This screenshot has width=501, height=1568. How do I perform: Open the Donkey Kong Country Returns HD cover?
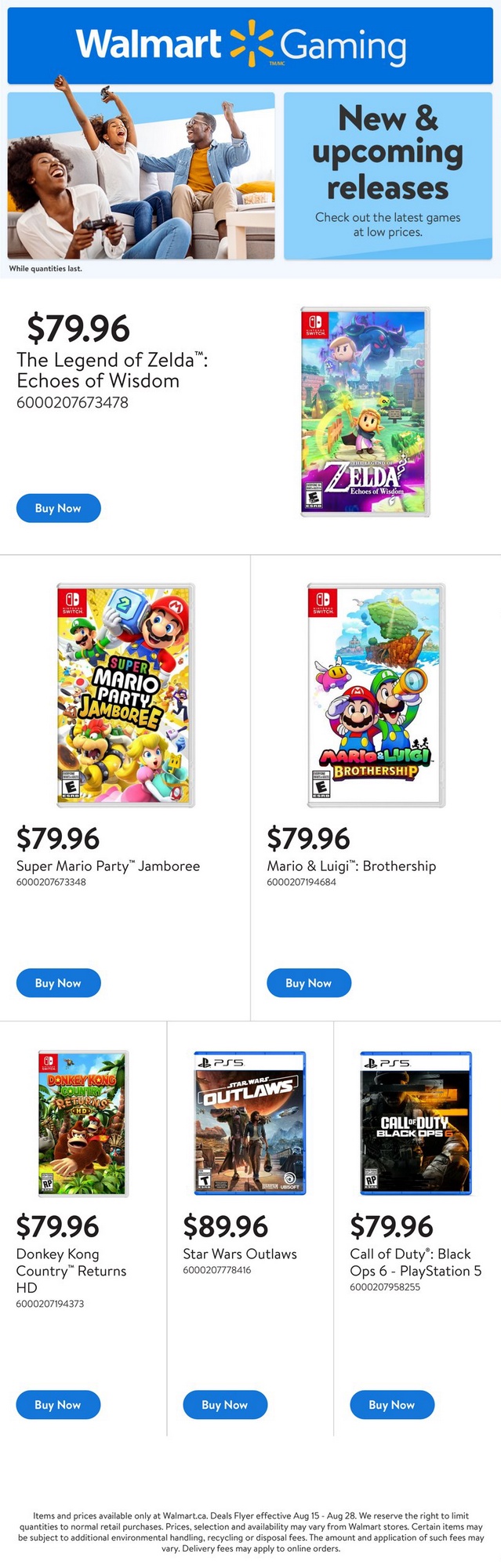point(83,1123)
